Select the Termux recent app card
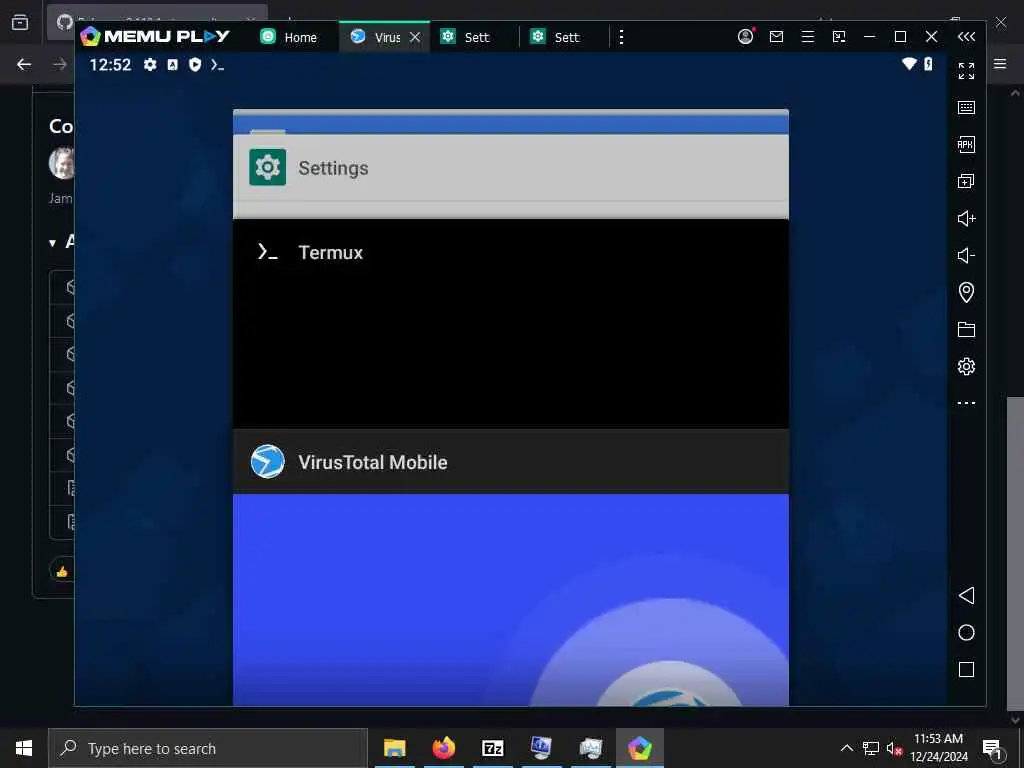Screen dimensions: 1024x768 511,323
